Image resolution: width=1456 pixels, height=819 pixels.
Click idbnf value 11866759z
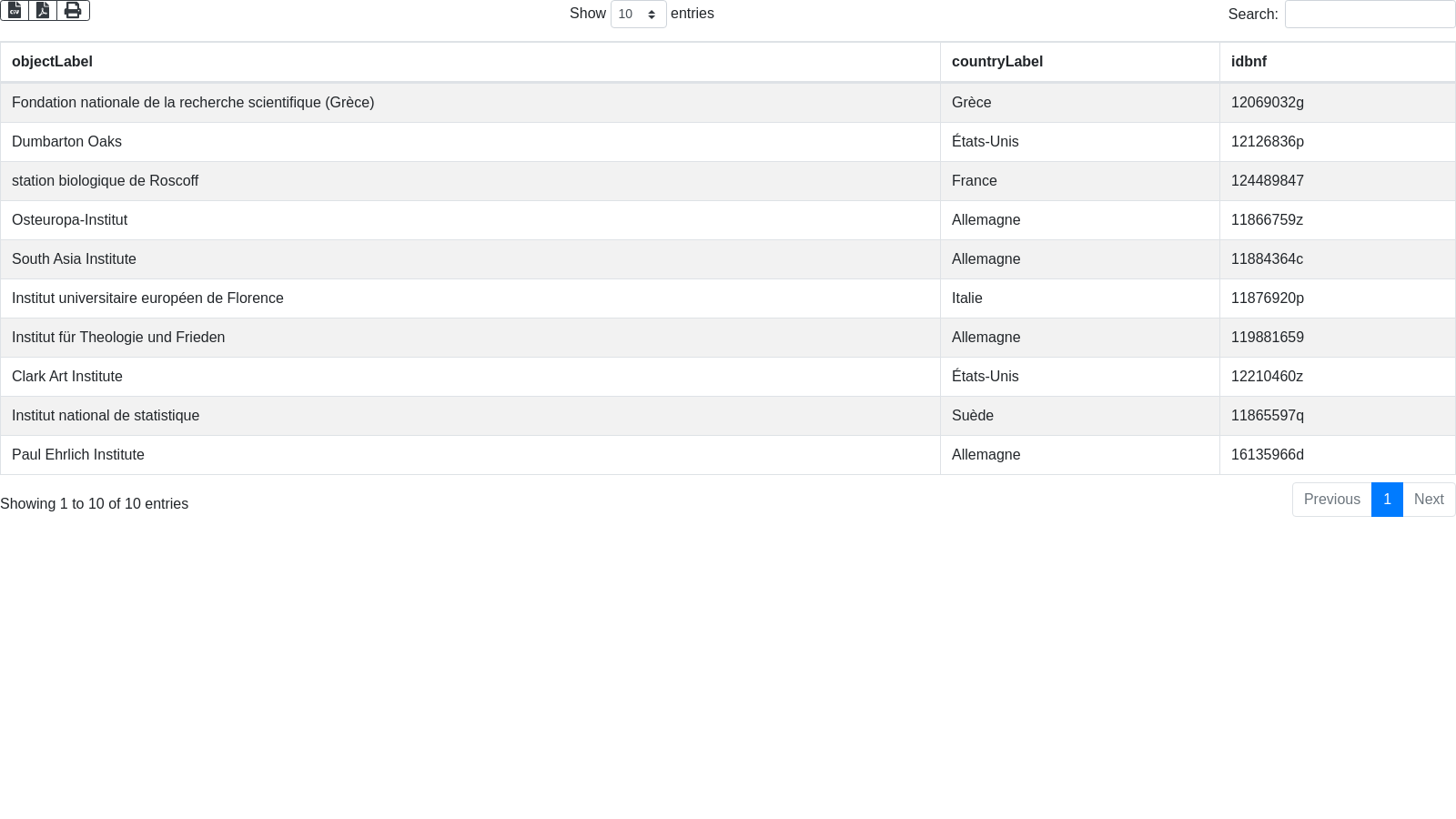tap(1338, 220)
